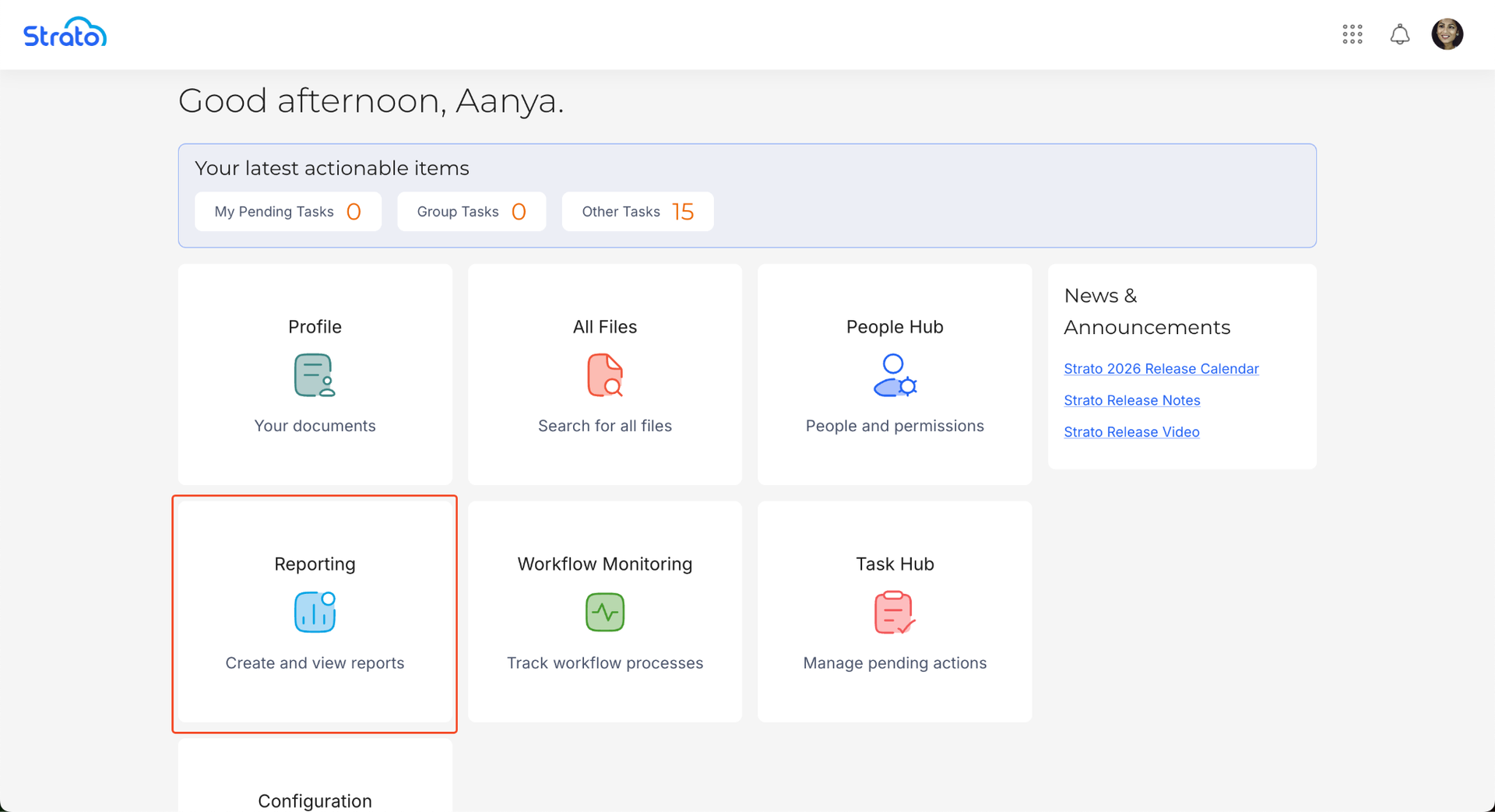Image resolution: width=1495 pixels, height=812 pixels.
Task: Open the notifications bell
Action: coord(1399,34)
